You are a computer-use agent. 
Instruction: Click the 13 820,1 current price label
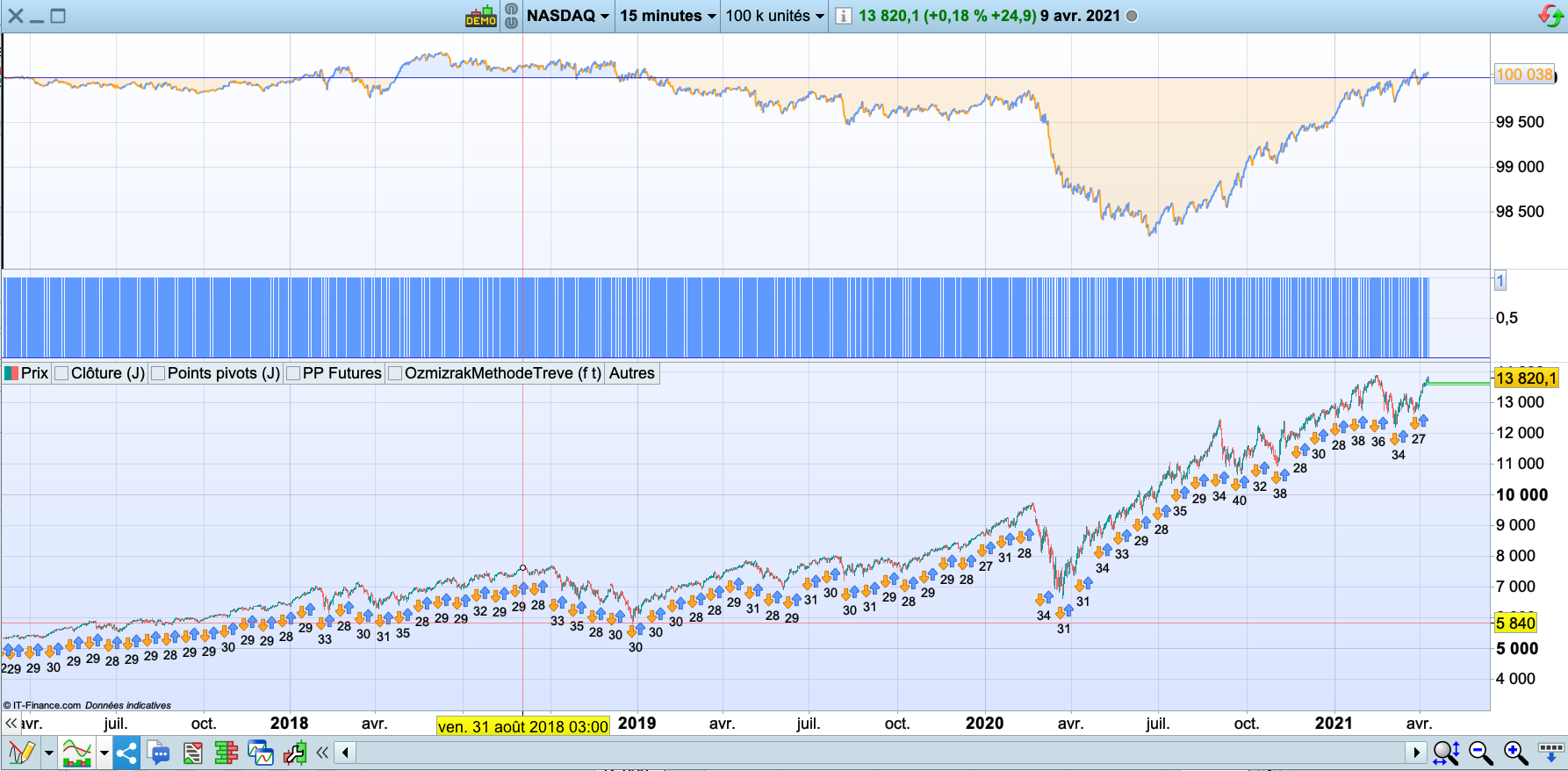[1527, 378]
